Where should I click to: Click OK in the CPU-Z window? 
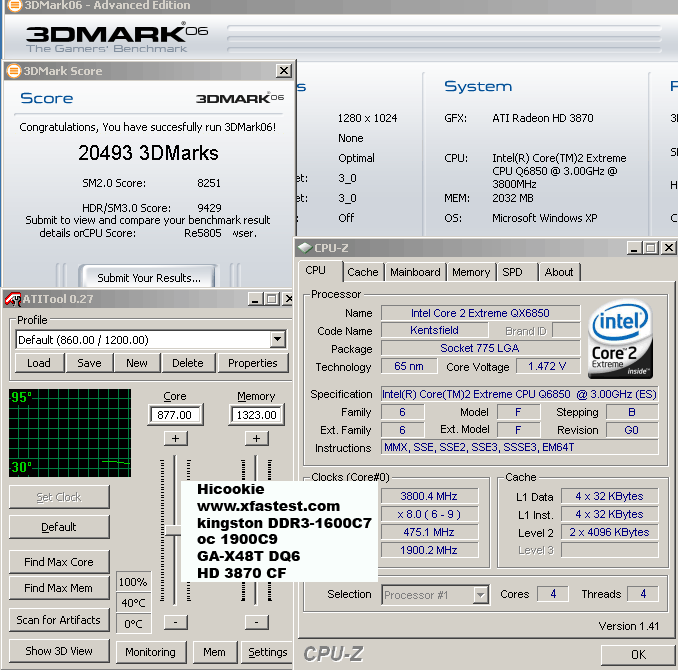(638, 654)
